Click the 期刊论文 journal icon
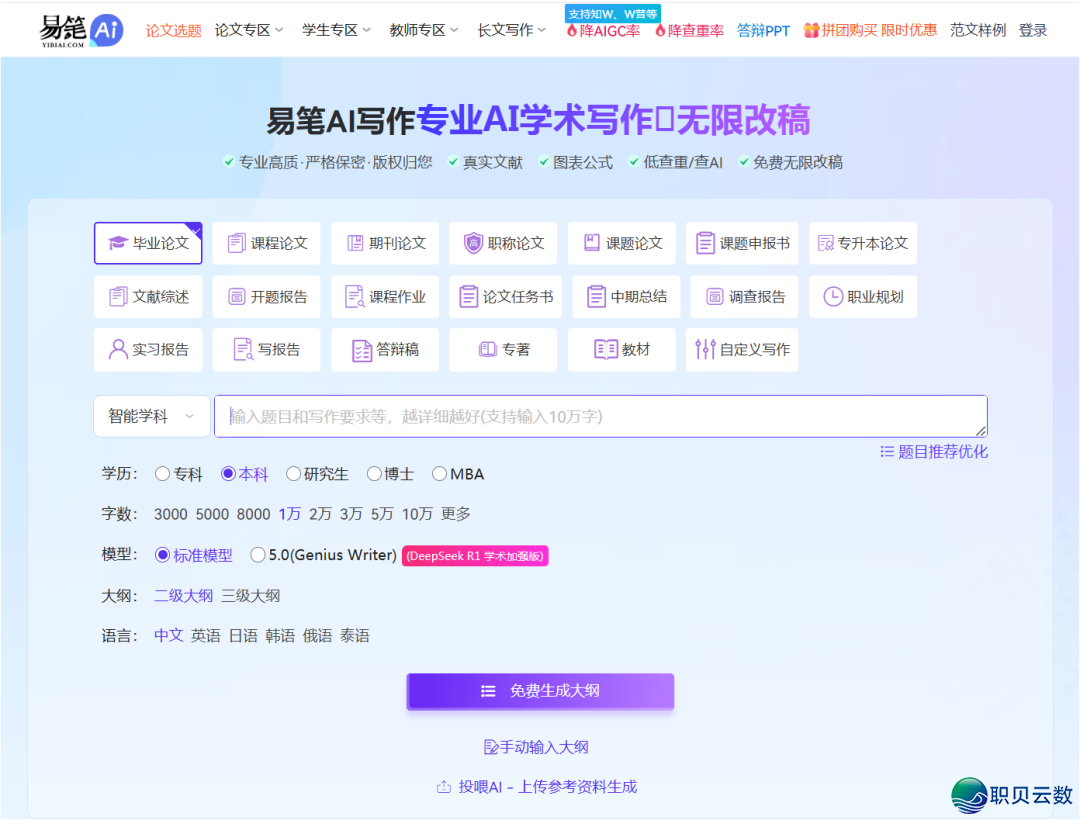Viewport: 1080px width, 820px height. [x=355, y=243]
